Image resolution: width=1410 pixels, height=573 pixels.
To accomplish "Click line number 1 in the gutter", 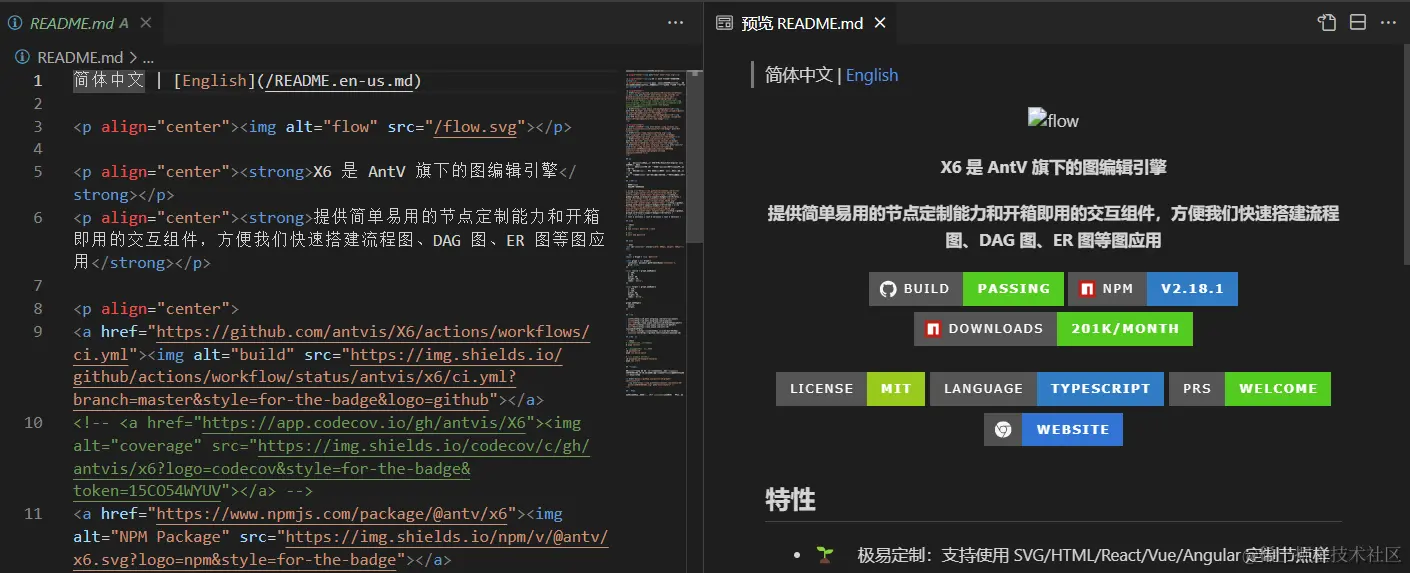I will (38, 81).
